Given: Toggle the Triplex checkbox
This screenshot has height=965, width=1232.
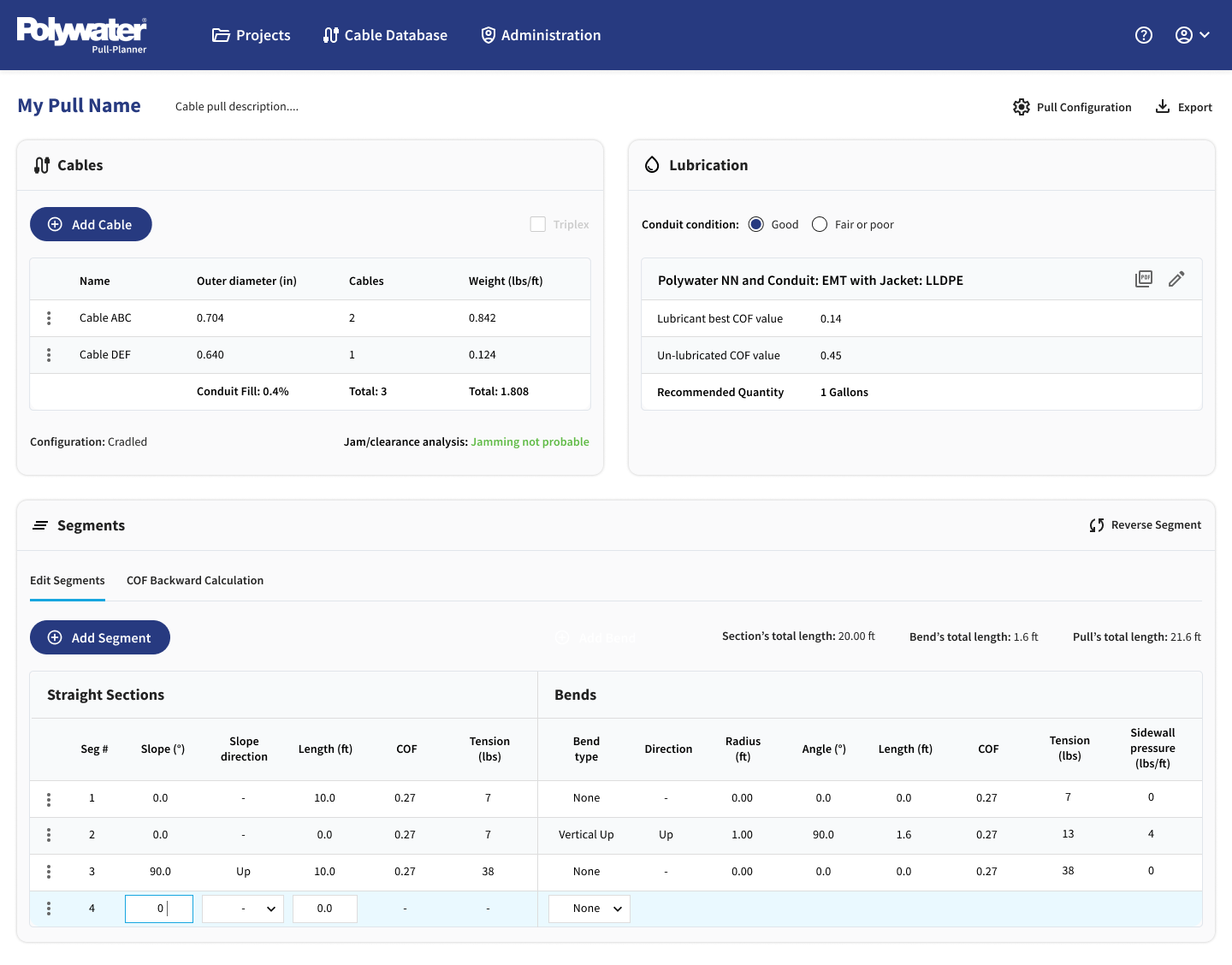Looking at the screenshot, I should (538, 224).
